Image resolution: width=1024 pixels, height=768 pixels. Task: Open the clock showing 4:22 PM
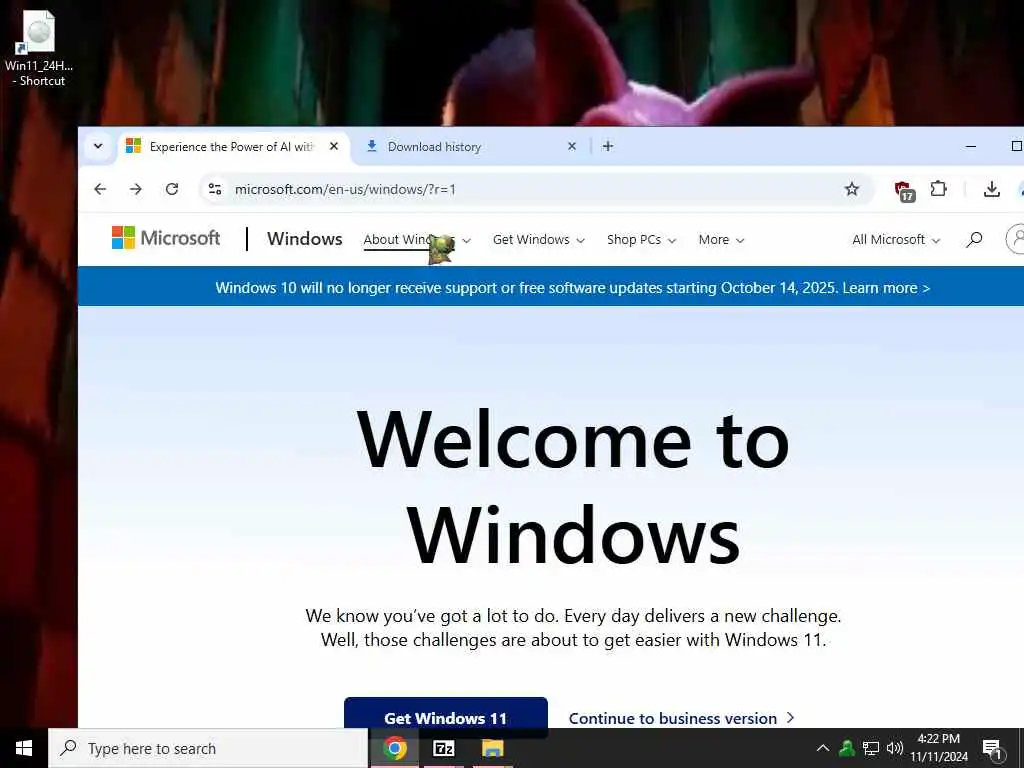point(939,748)
